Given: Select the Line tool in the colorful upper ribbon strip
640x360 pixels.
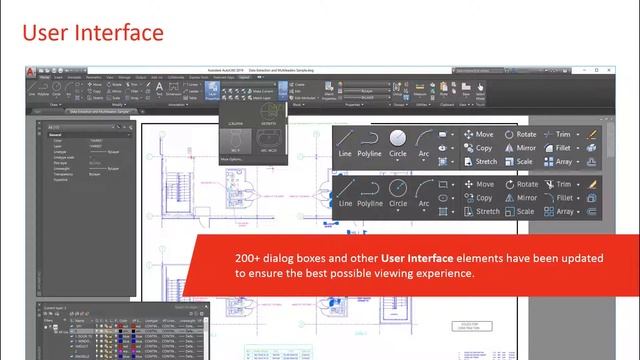Looking at the screenshot, I should [x=344, y=143].
